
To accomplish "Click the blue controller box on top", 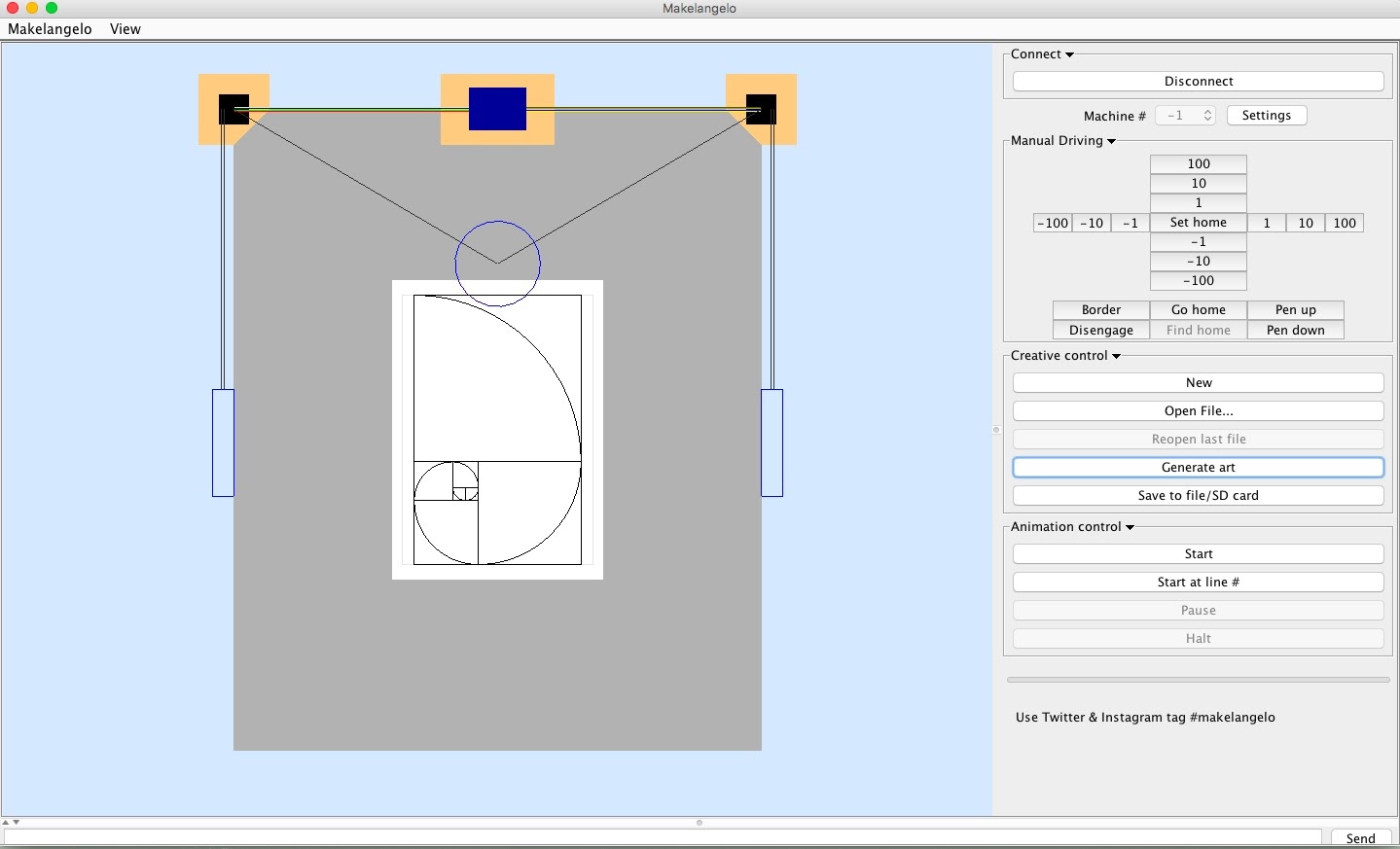I will 497,109.
